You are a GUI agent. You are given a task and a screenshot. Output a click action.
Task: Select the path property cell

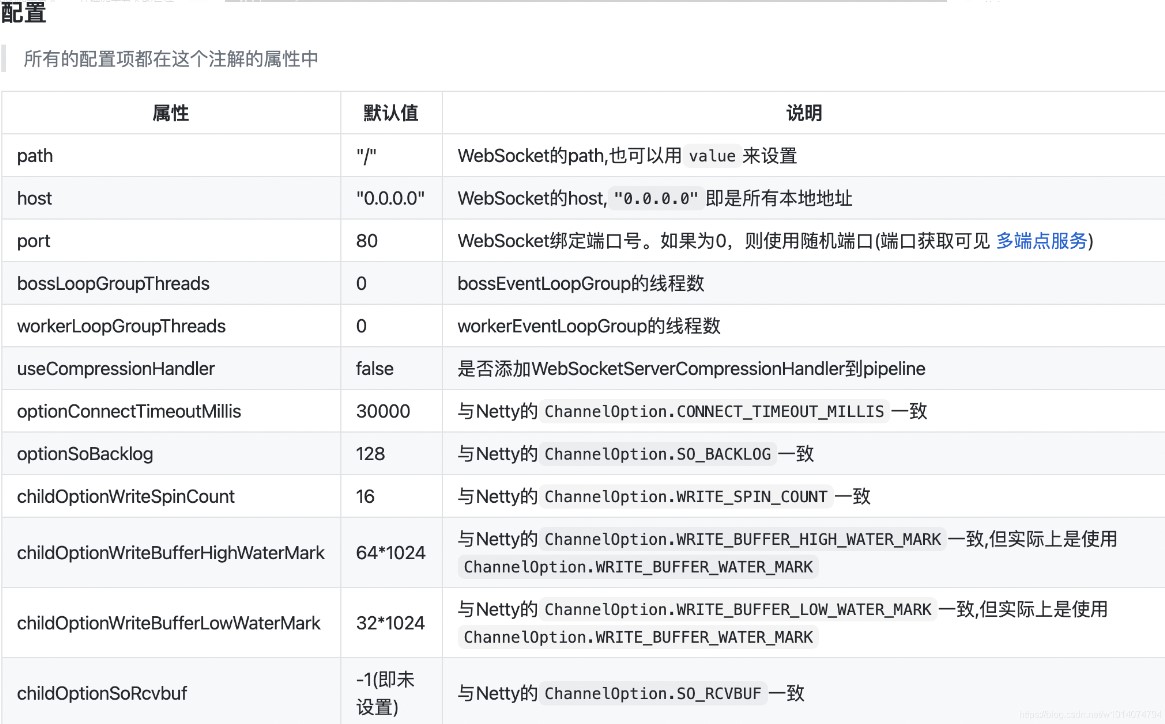[35, 156]
